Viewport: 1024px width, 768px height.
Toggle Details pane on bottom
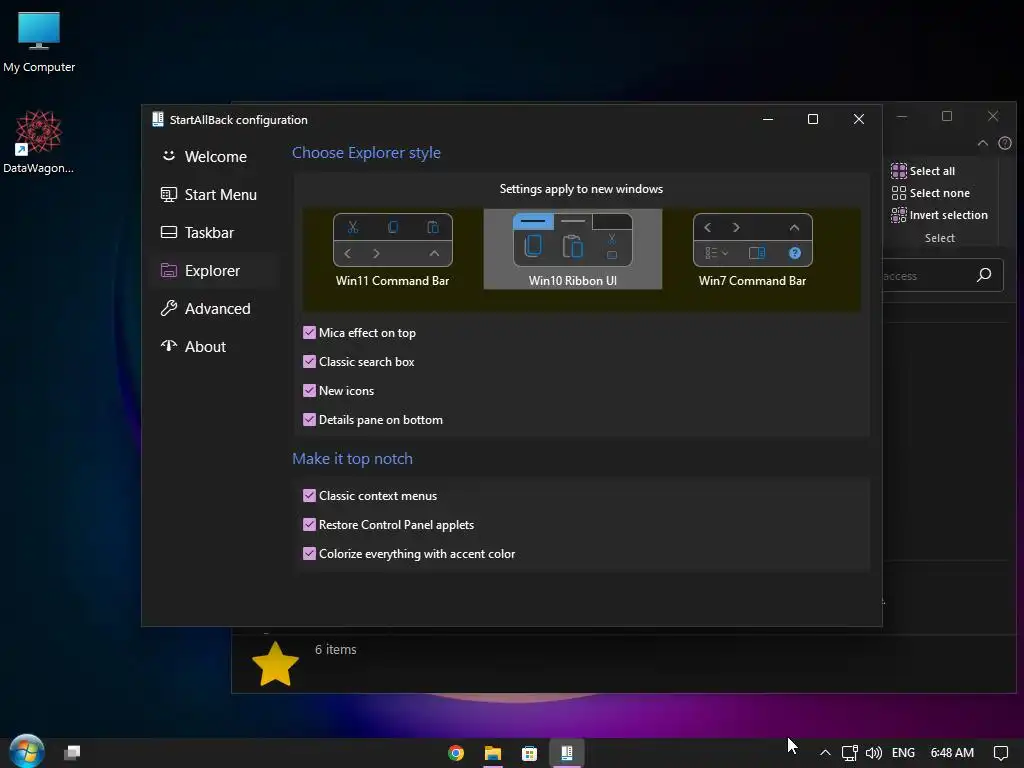[310, 420]
